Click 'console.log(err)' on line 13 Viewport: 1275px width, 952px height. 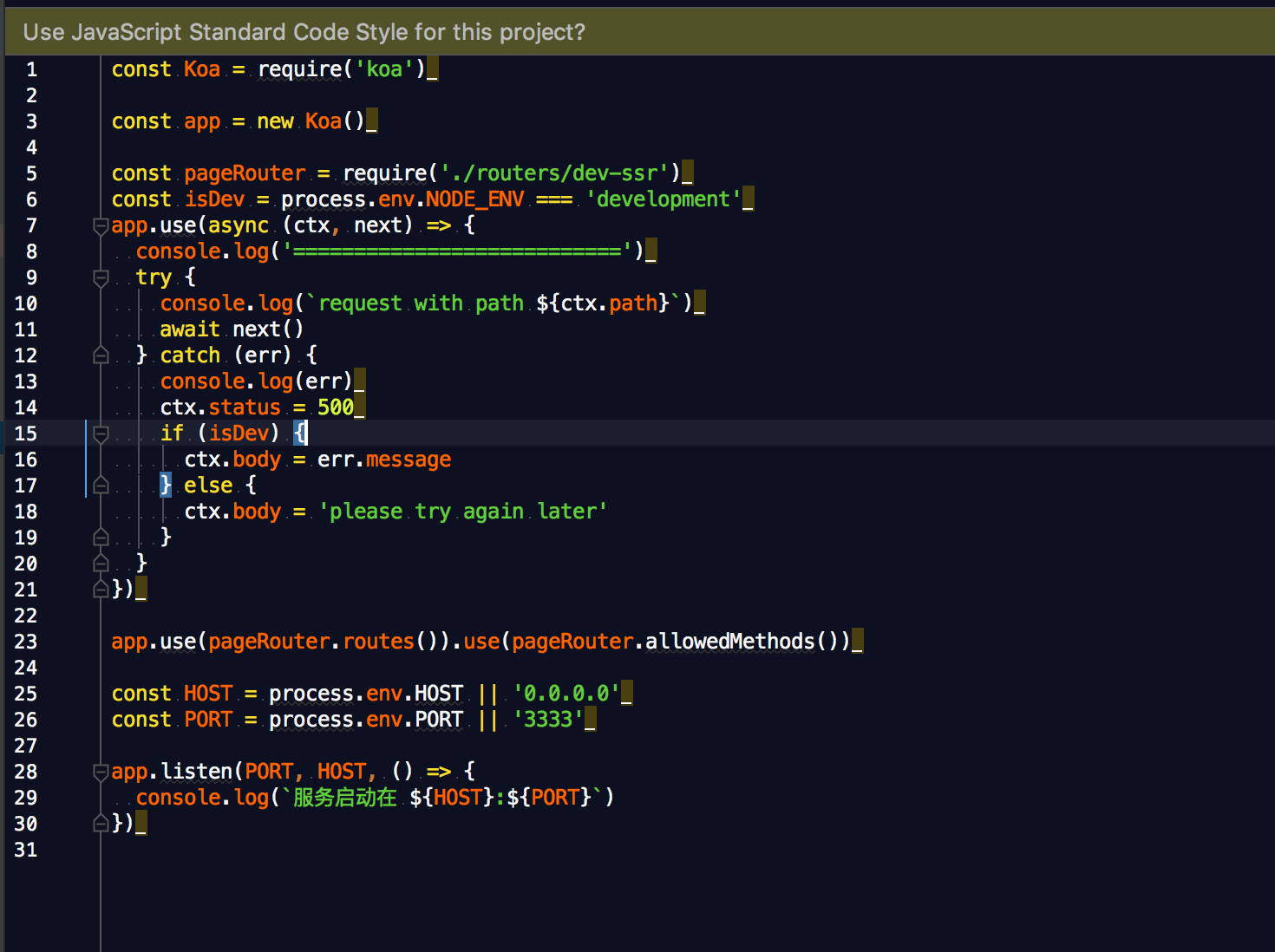pyautogui.click(x=256, y=381)
